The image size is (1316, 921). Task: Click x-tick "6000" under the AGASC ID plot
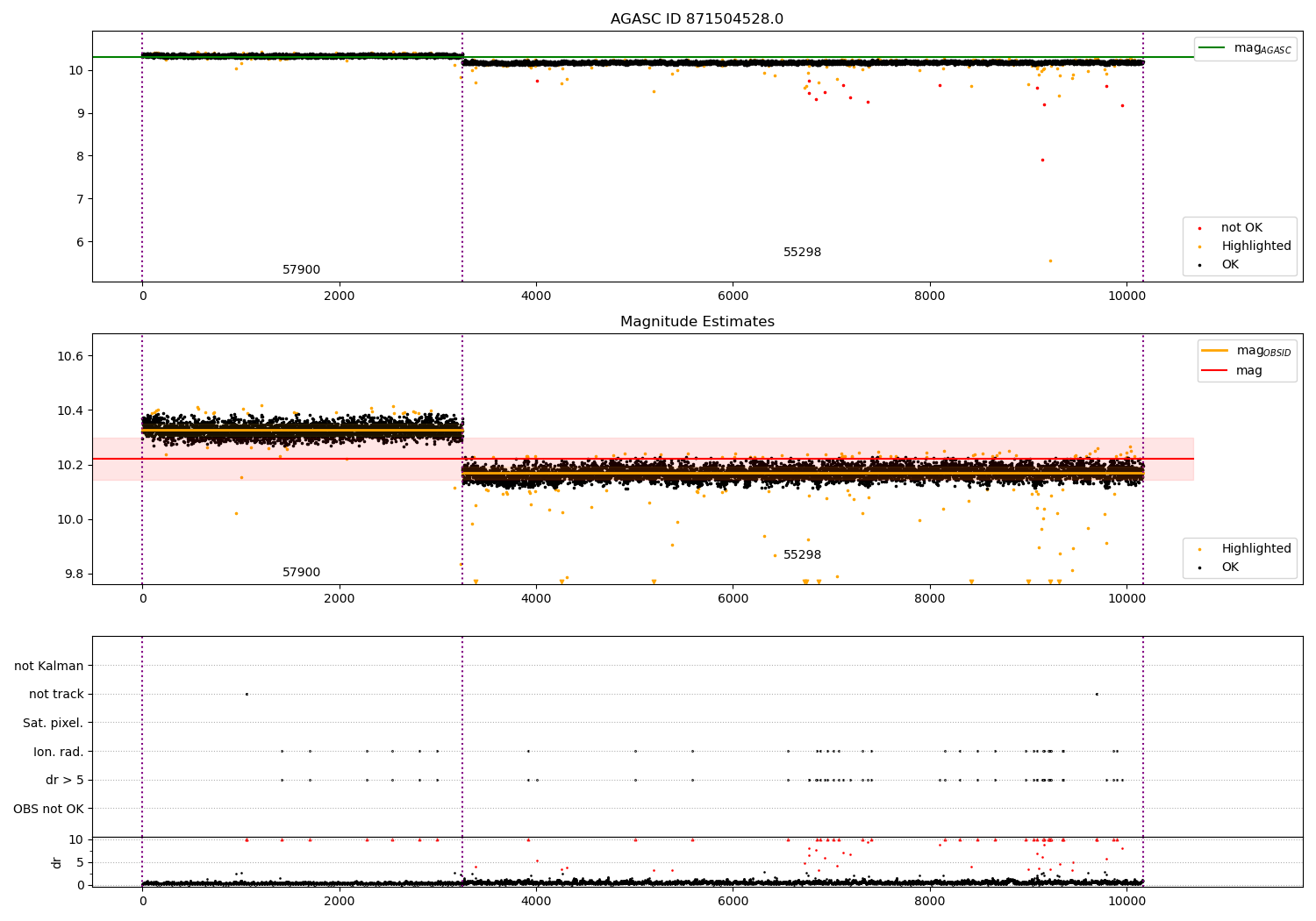[733, 296]
